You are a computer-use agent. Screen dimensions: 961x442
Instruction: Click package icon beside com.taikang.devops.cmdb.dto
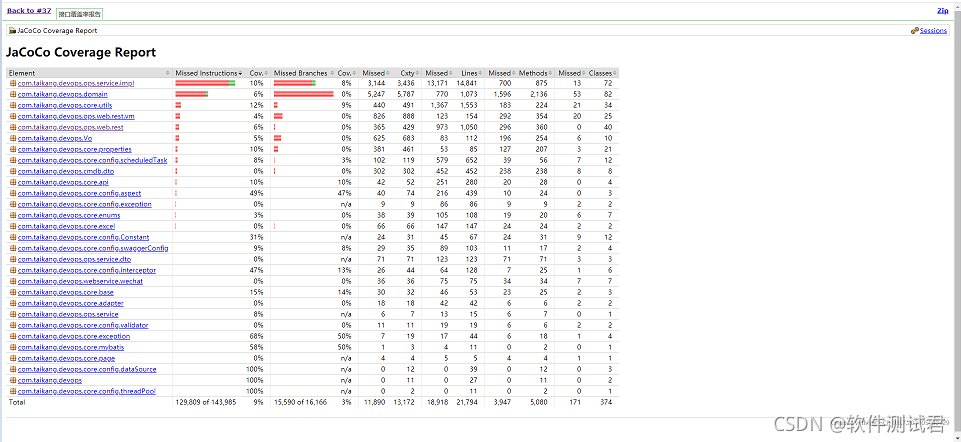click(x=12, y=172)
